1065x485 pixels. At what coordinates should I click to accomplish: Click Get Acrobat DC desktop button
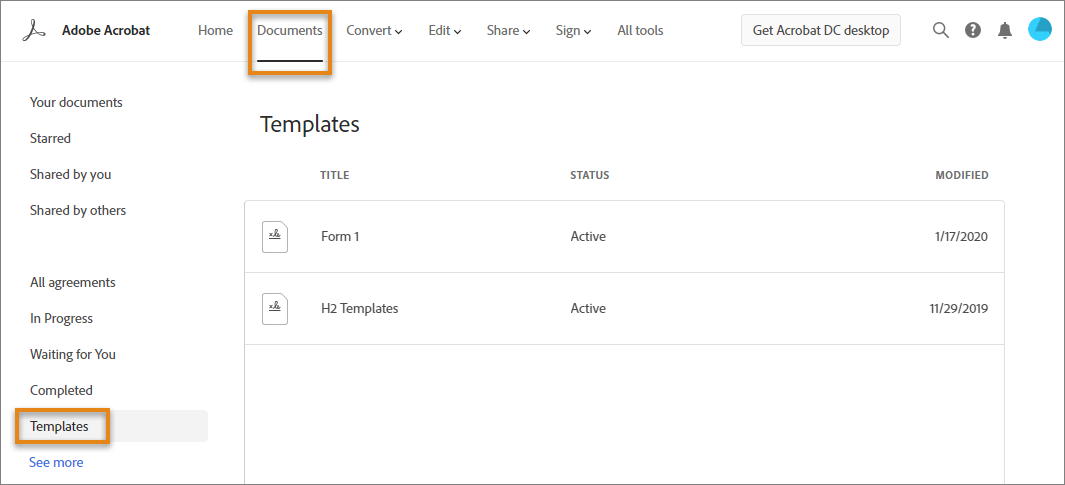pos(821,30)
